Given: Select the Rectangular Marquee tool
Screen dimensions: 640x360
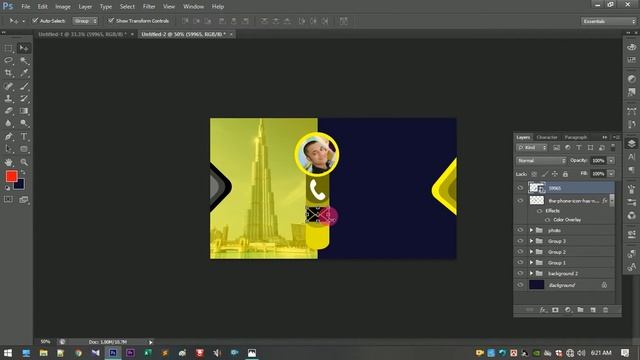Looking at the screenshot, I should [9, 48].
